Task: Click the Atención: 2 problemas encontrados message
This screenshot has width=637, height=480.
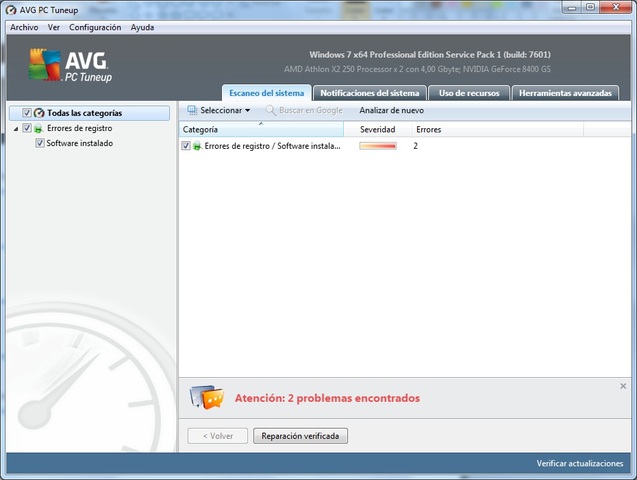Action: click(x=327, y=398)
